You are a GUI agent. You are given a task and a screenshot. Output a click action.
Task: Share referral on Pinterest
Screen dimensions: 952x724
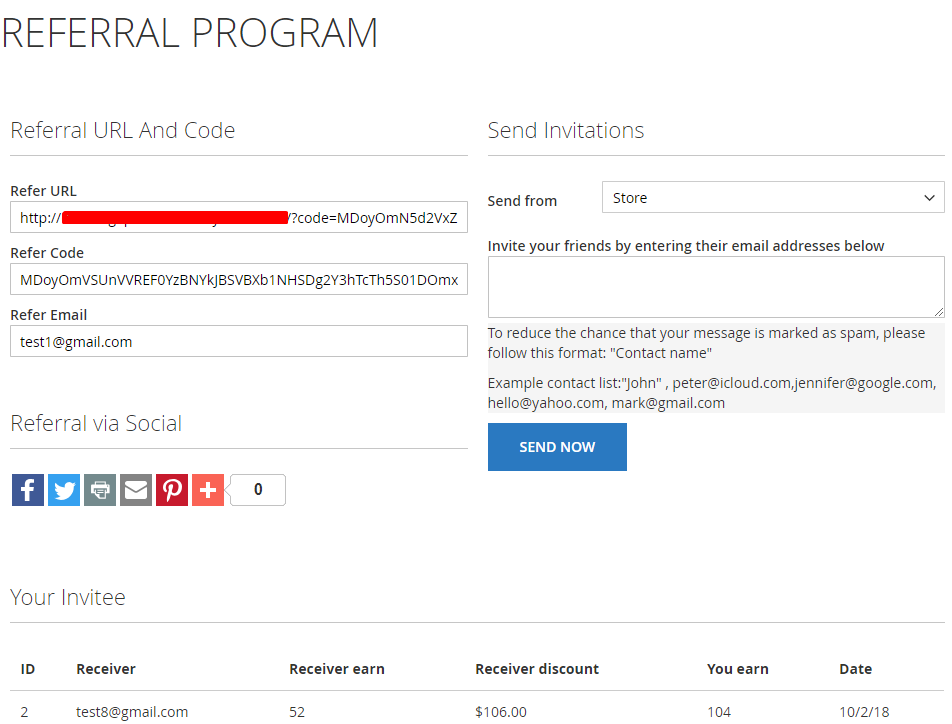[x=172, y=490]
